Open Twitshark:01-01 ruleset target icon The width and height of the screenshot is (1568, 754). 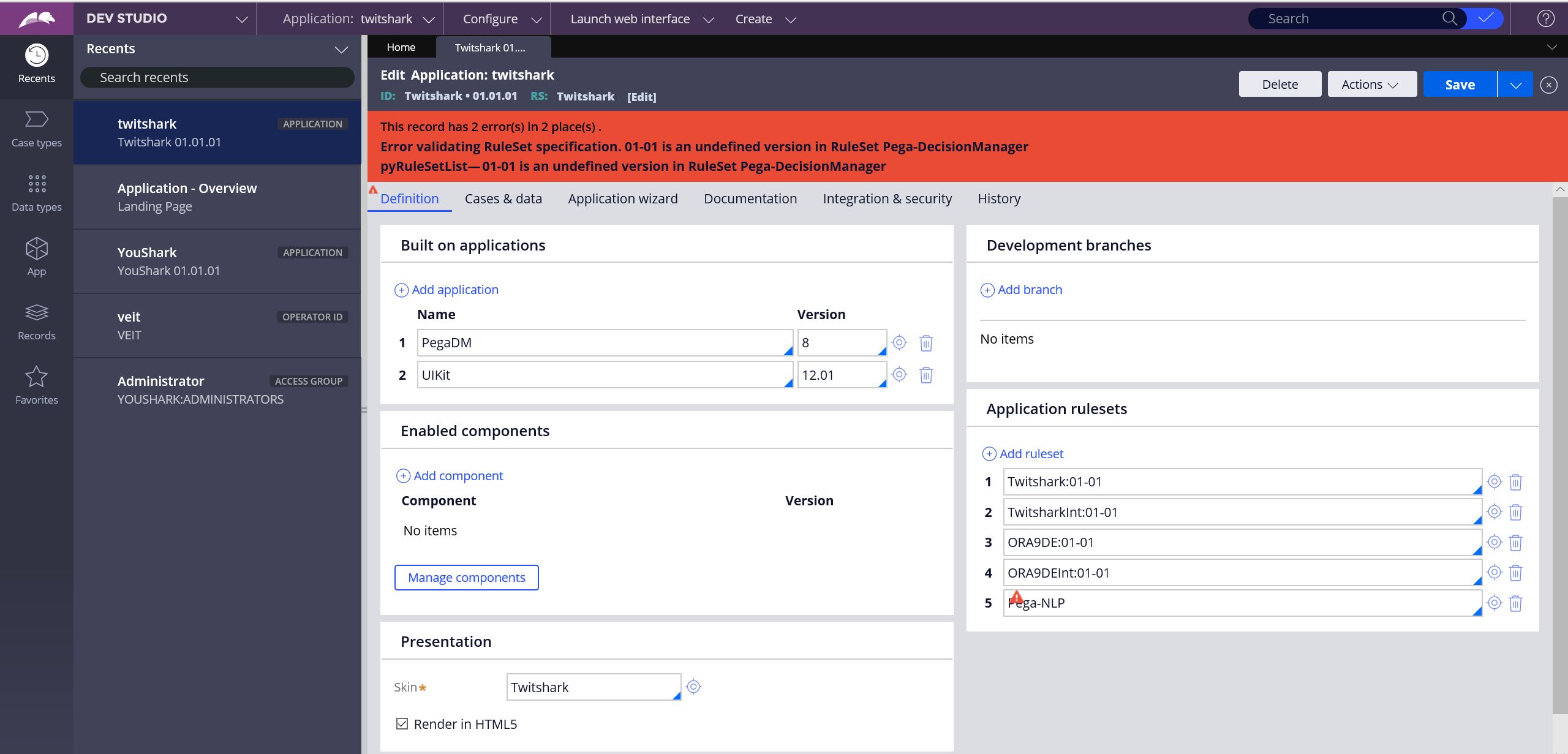(1494, 481)
